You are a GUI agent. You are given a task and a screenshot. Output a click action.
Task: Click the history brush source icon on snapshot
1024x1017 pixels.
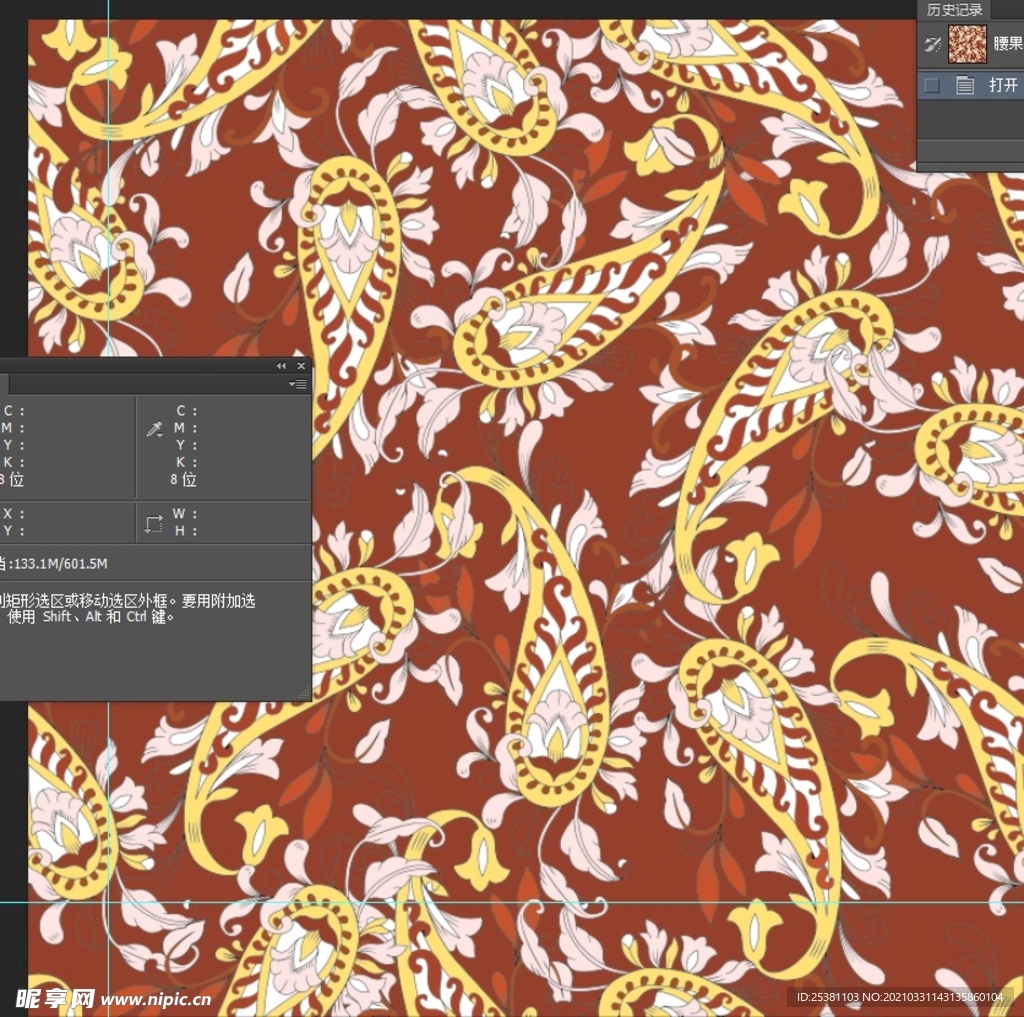pos(932,44)
